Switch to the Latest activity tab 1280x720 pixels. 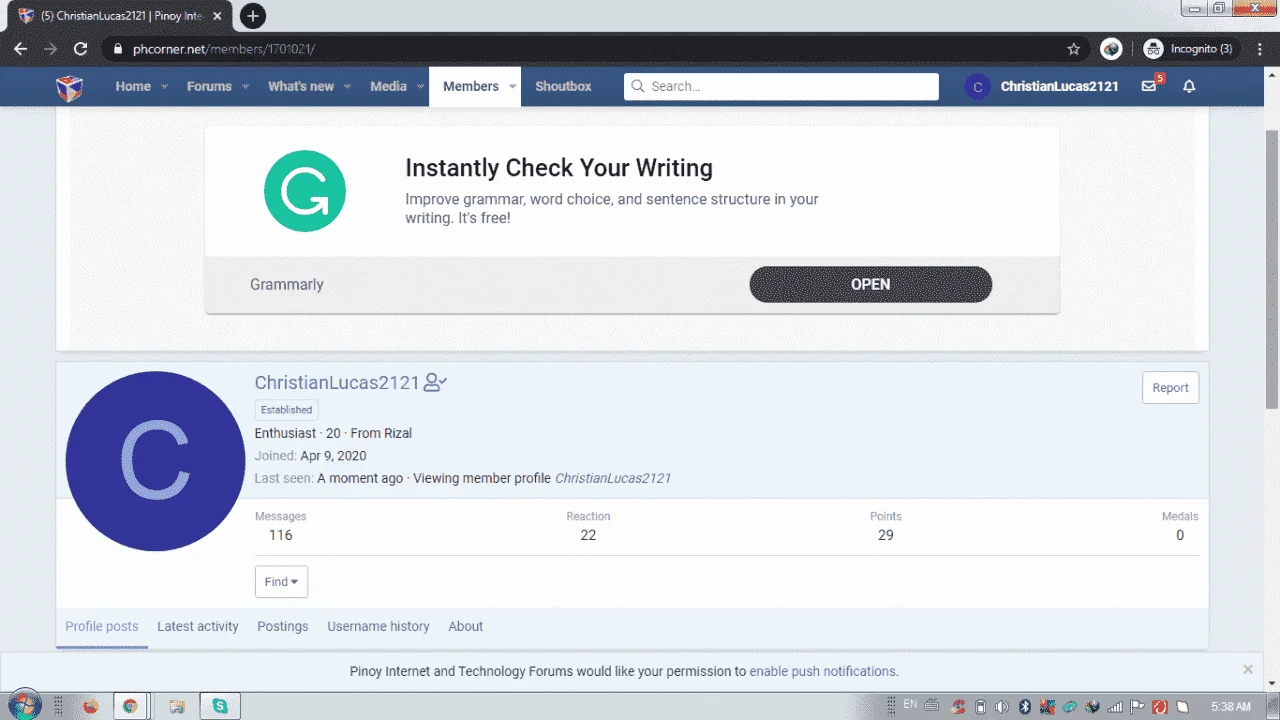(x=198, y=627)
